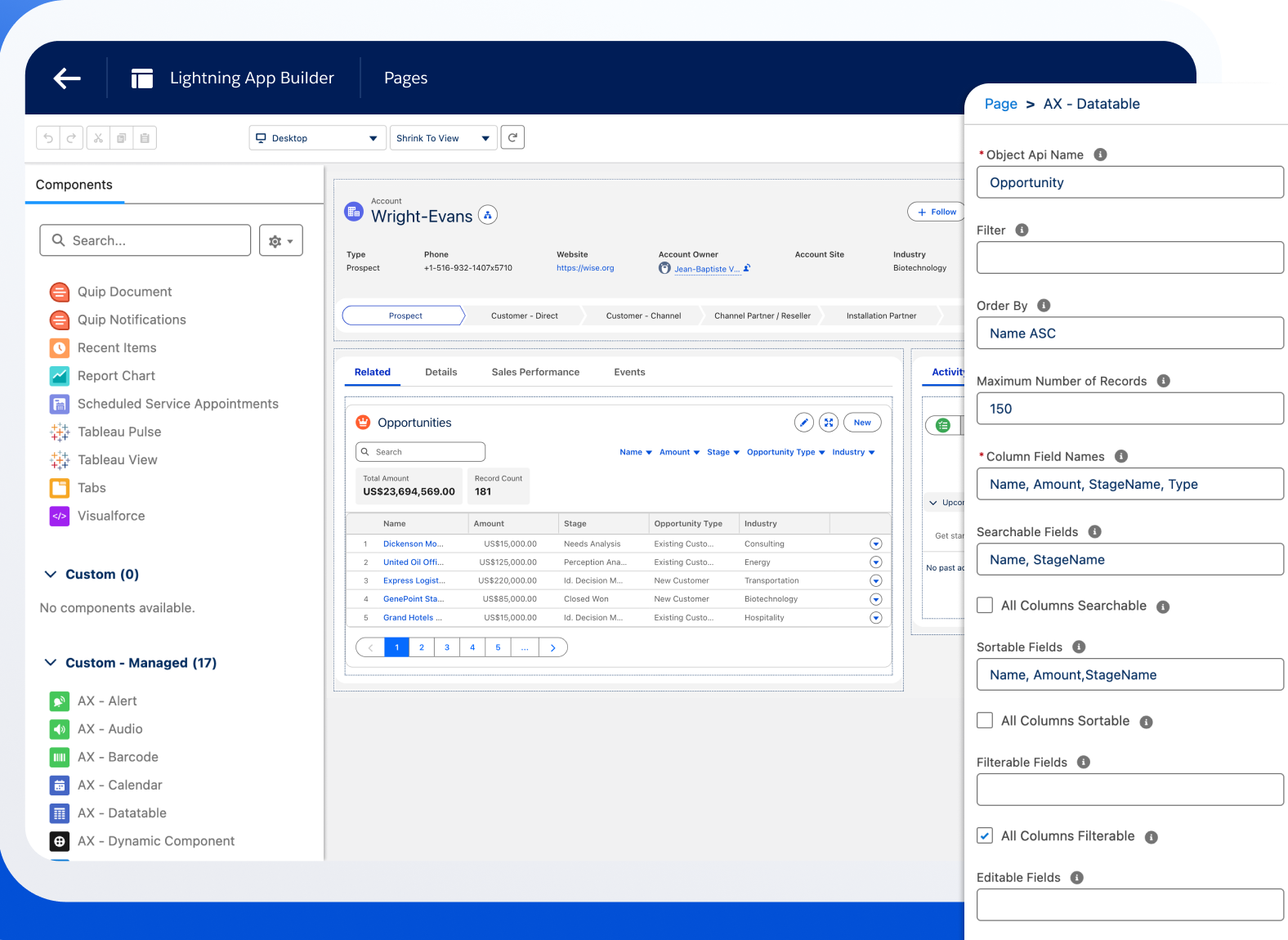Open the Shrink To View dropdown

pos(444,138)
